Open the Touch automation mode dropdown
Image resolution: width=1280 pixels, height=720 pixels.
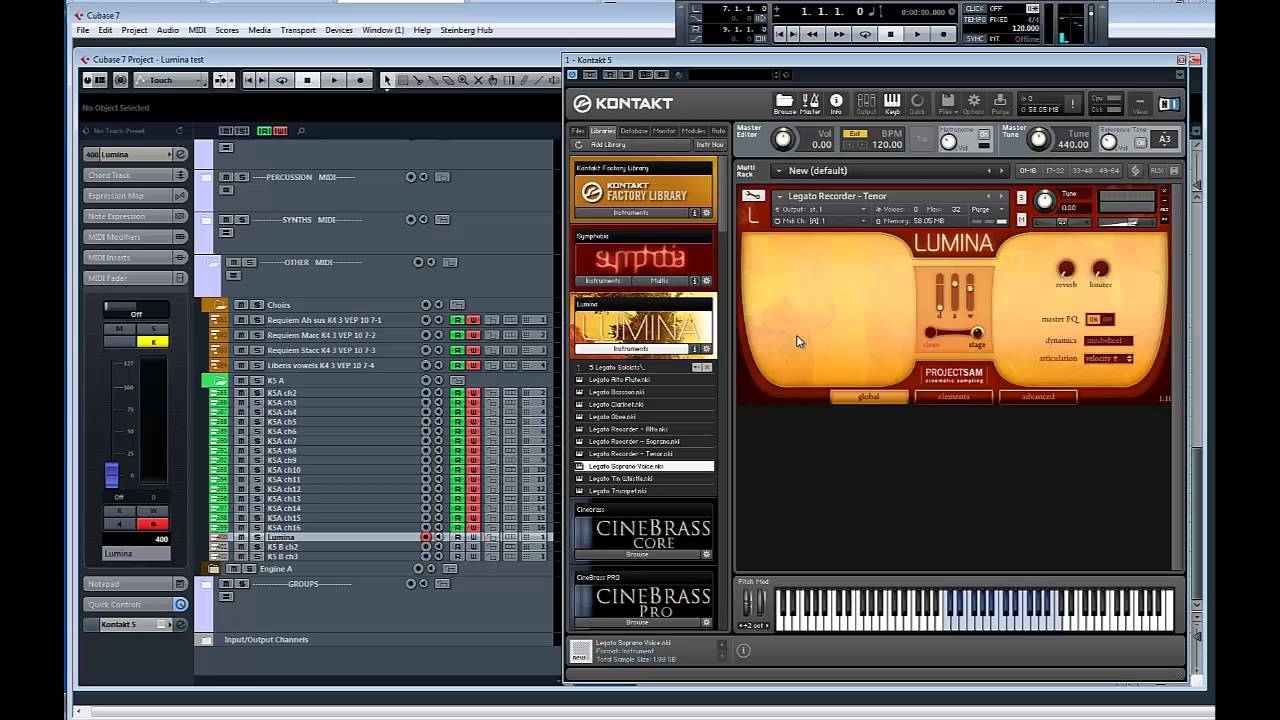point(171,80)
